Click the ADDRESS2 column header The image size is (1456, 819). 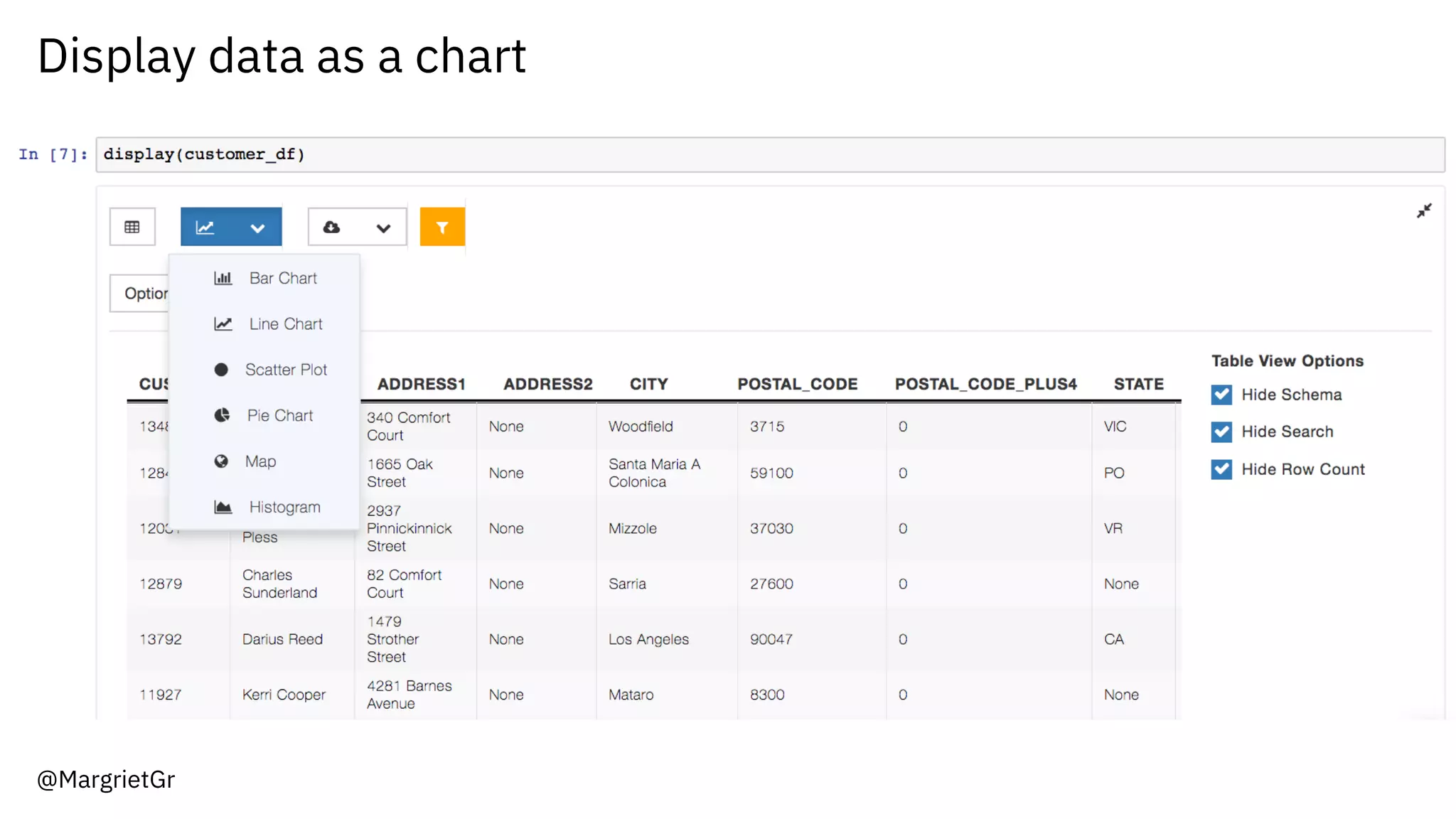(x=548, y=384)
